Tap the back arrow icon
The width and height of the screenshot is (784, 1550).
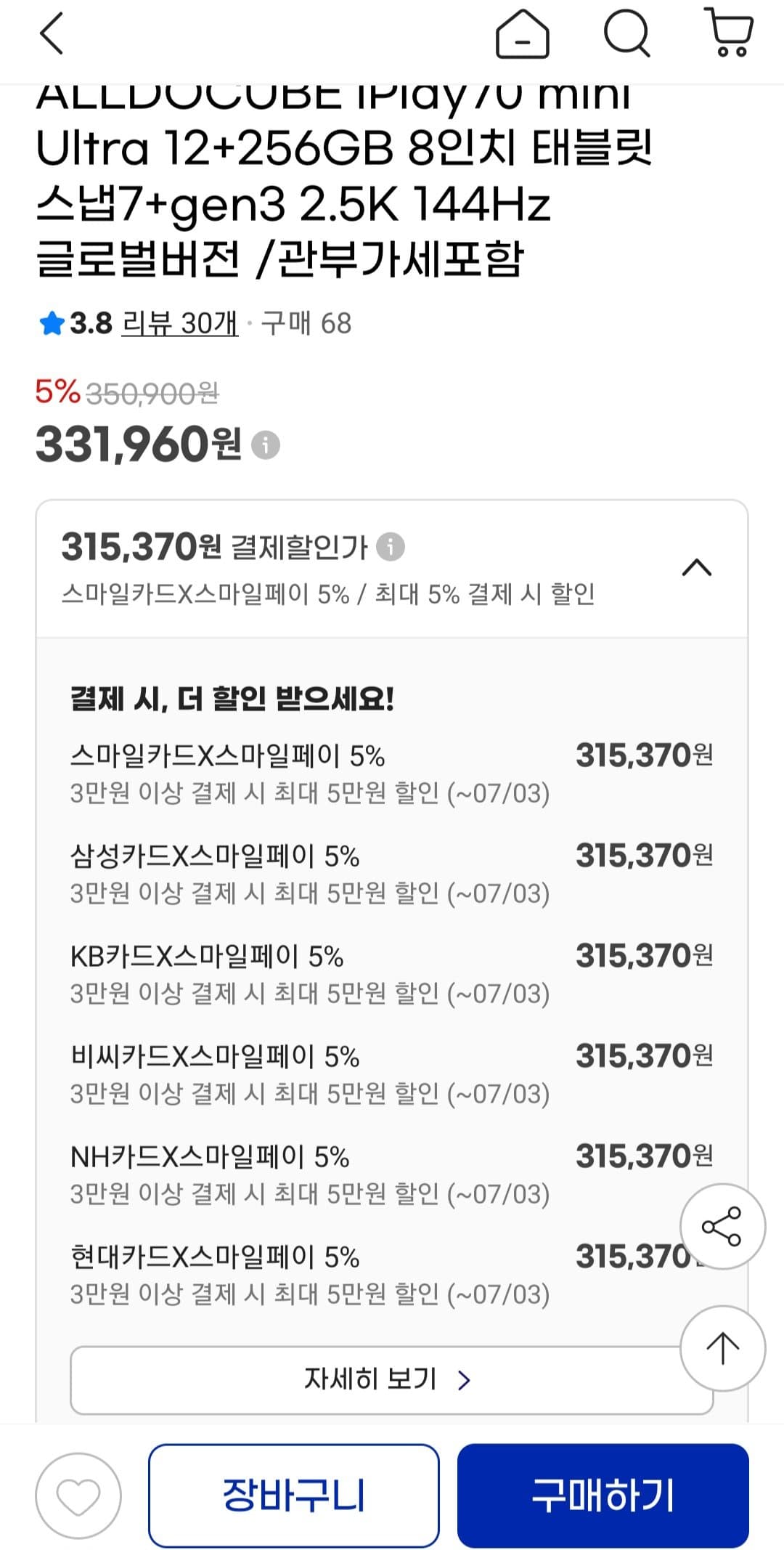(x=51, y=33)
